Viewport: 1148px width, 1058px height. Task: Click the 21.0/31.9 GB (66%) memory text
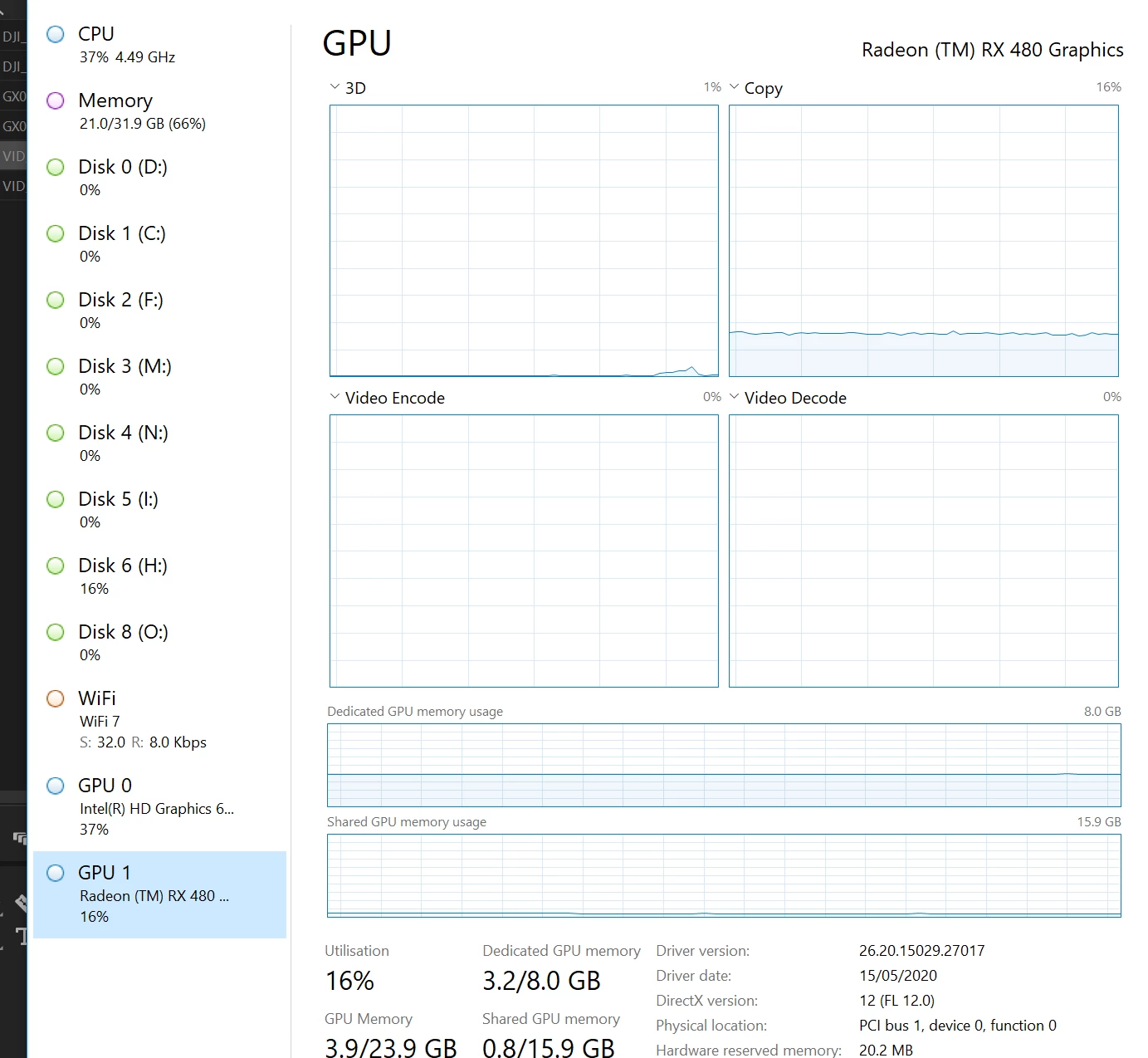[x=143, y=124]
